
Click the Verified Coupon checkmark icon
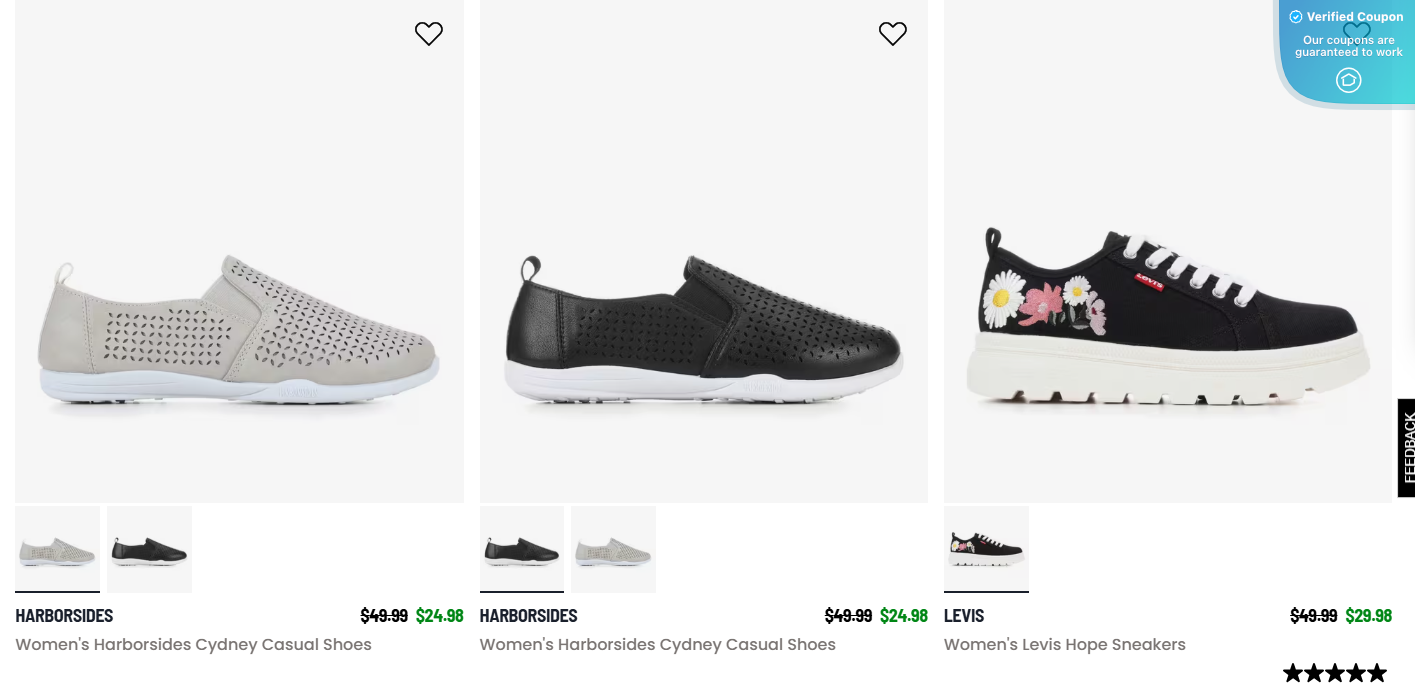pyautogui.click(x=1296, y=17)
